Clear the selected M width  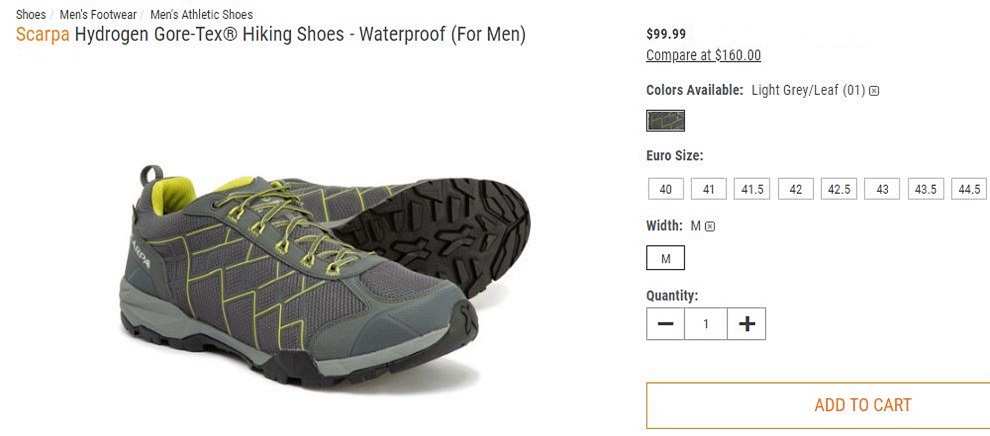(x=710, y=227)
